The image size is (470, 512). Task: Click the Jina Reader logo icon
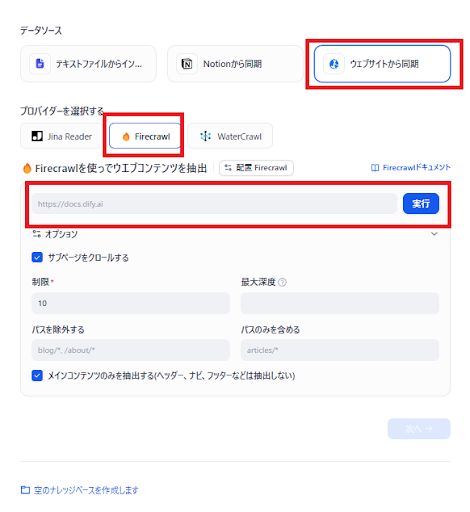click(x=37, y=136)
